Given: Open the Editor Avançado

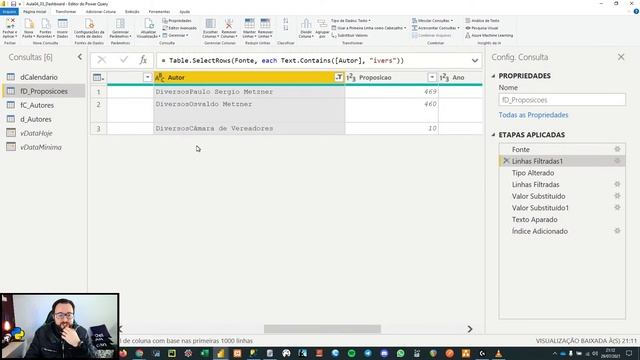Looking at the screenshot, I should point(180,28).
